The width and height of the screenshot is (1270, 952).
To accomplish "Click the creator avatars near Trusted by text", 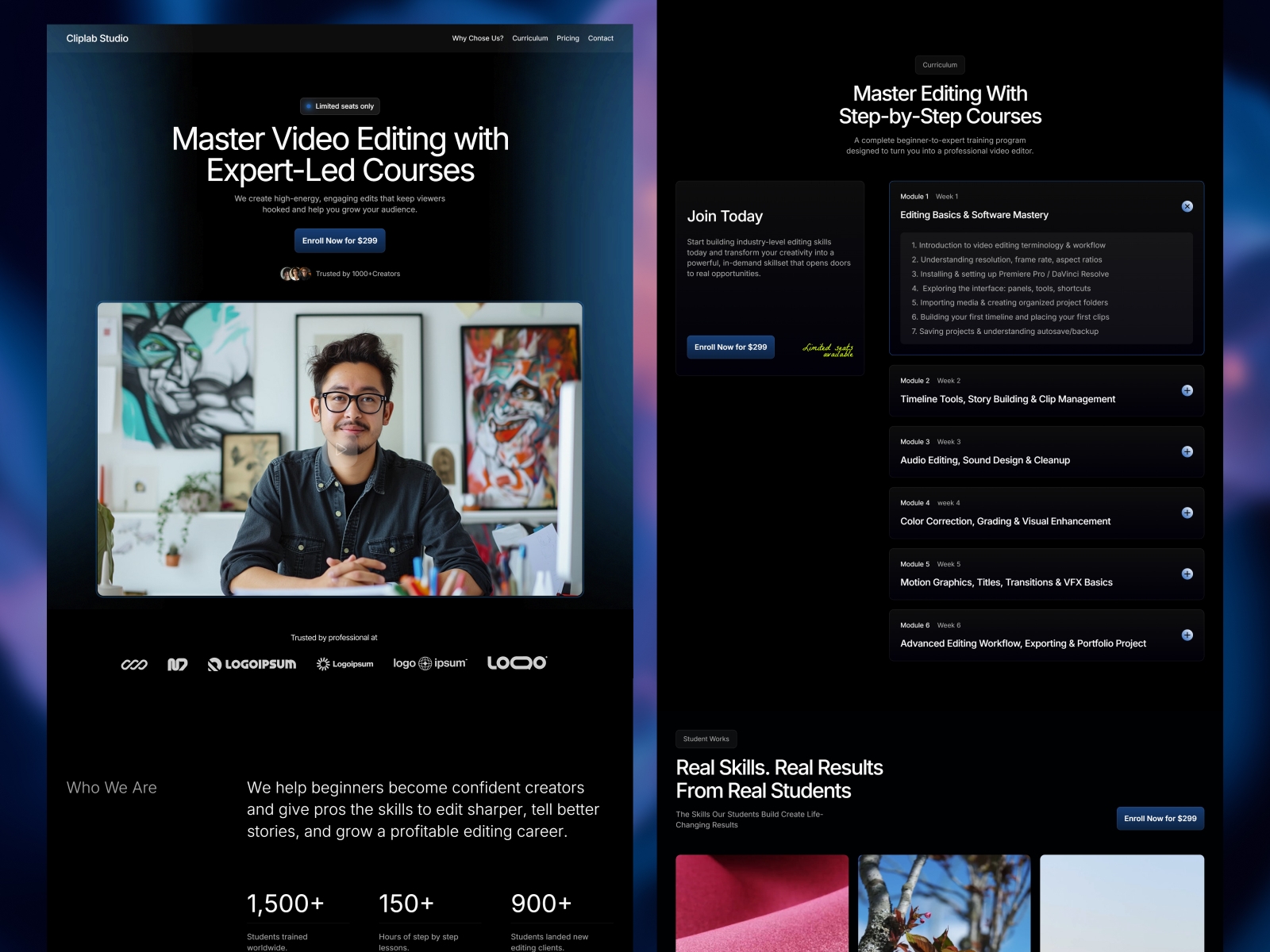I will pos(294,274).
